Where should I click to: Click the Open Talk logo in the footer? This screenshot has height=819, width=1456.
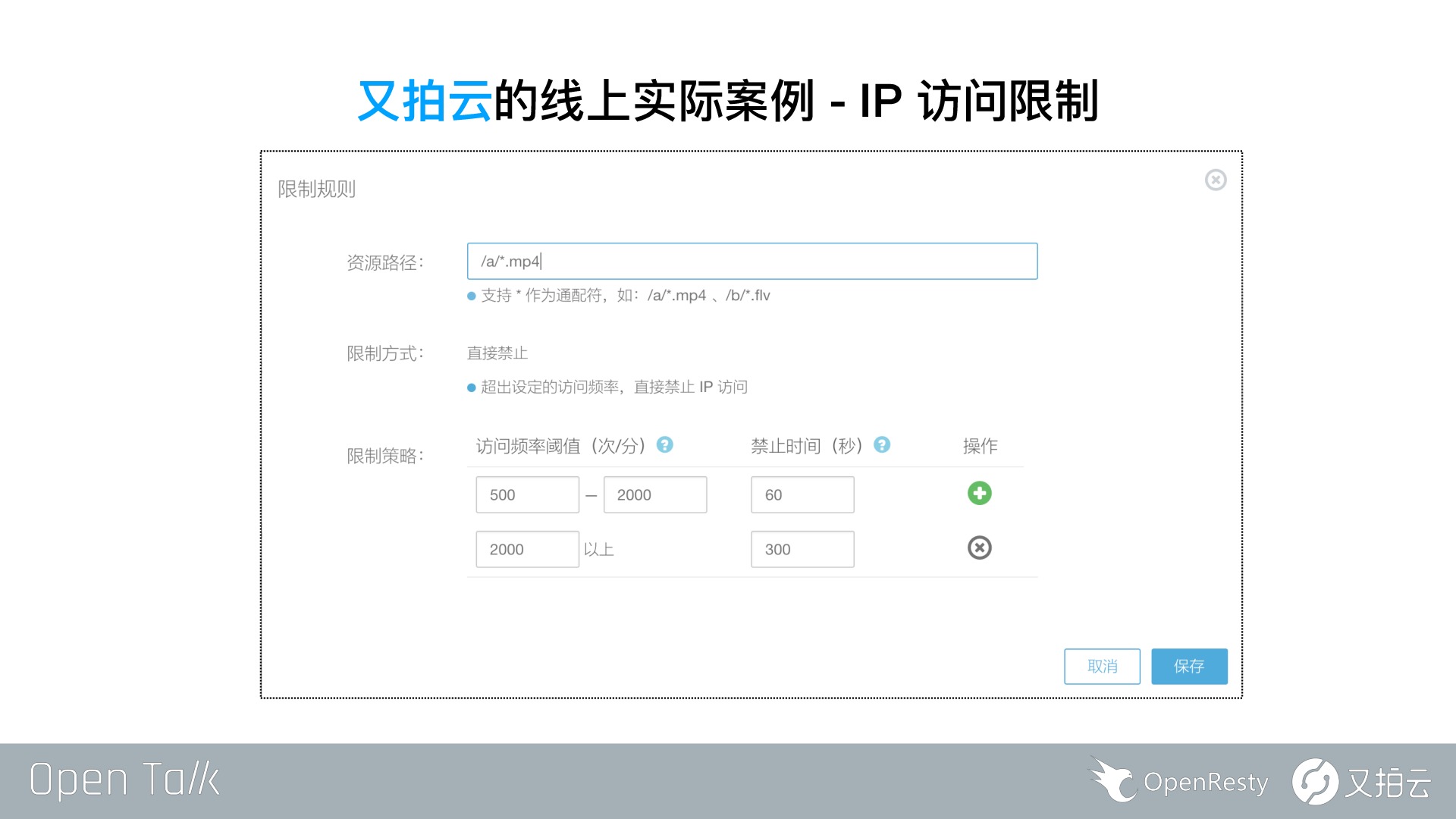(x=125, y=780)
